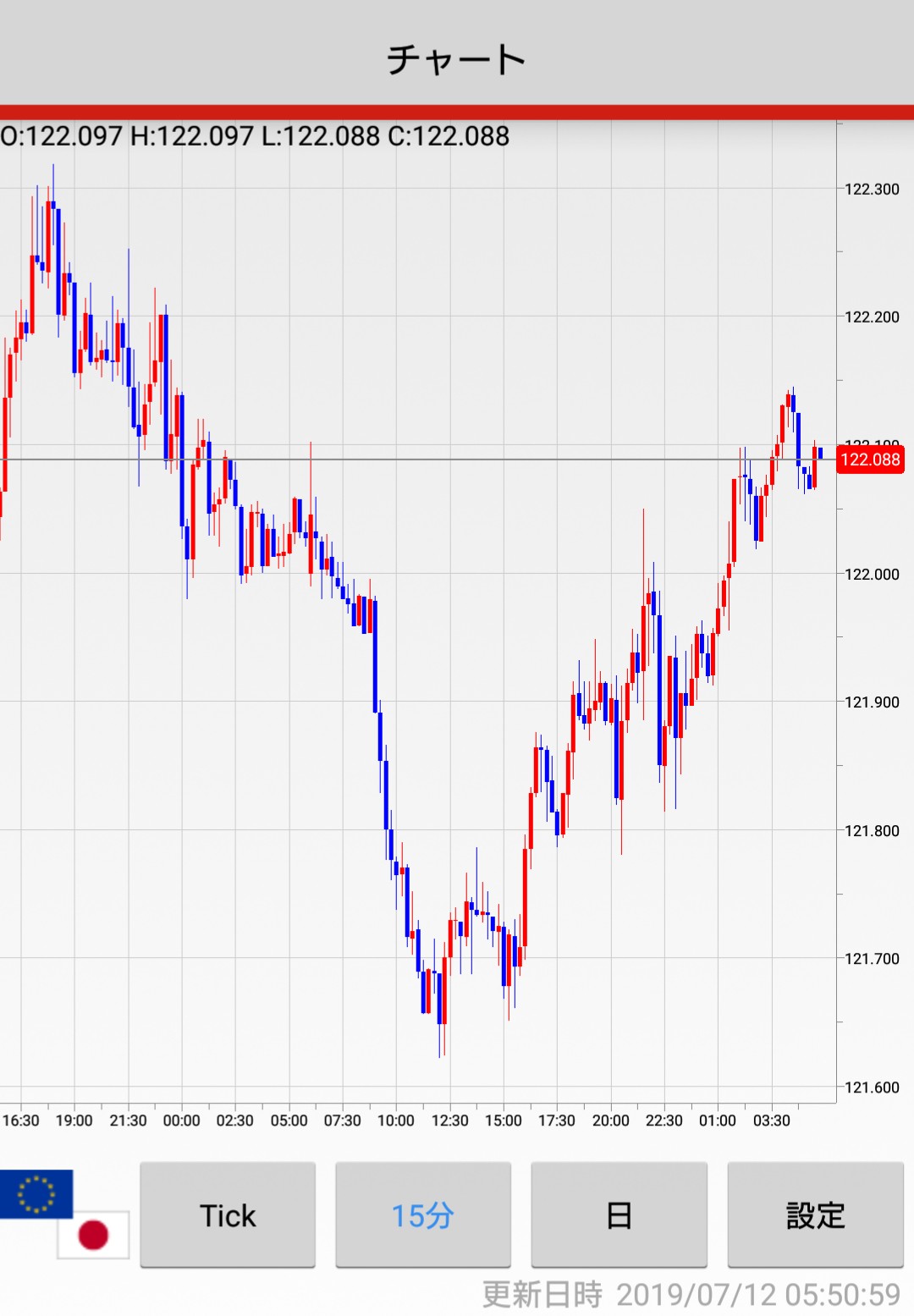Tap the 12:30 time axis marker

click(x=449, y=1121)
